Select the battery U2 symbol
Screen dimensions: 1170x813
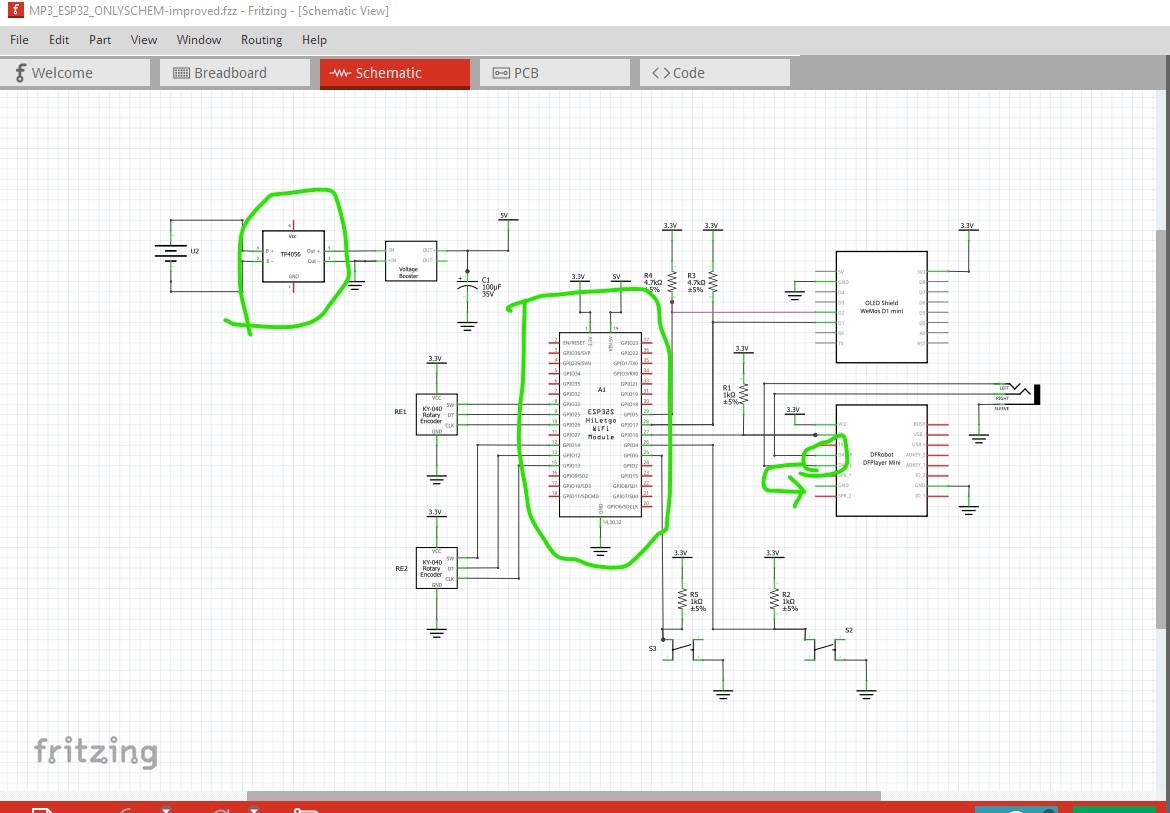coord(171,254)
